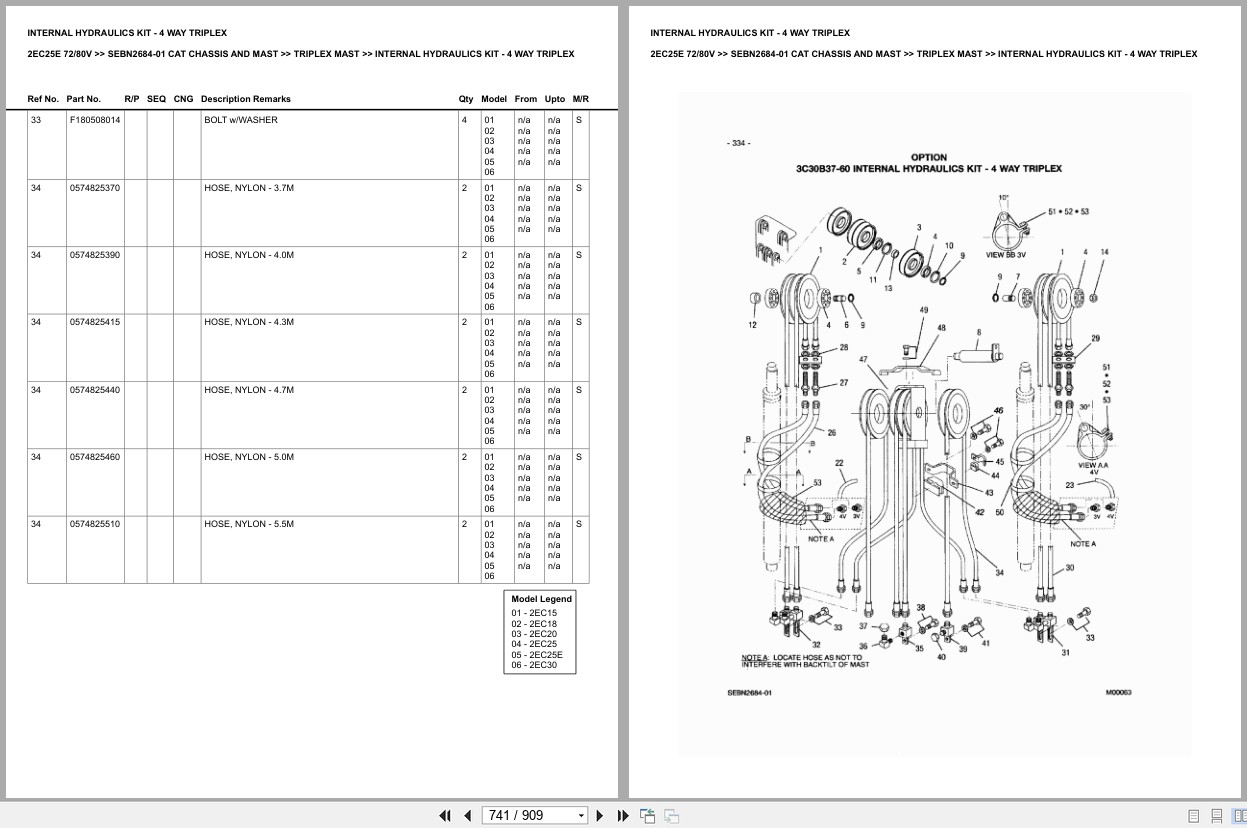Click part number F180508014
Screen dimensions: 1247x828
[95, 120]
